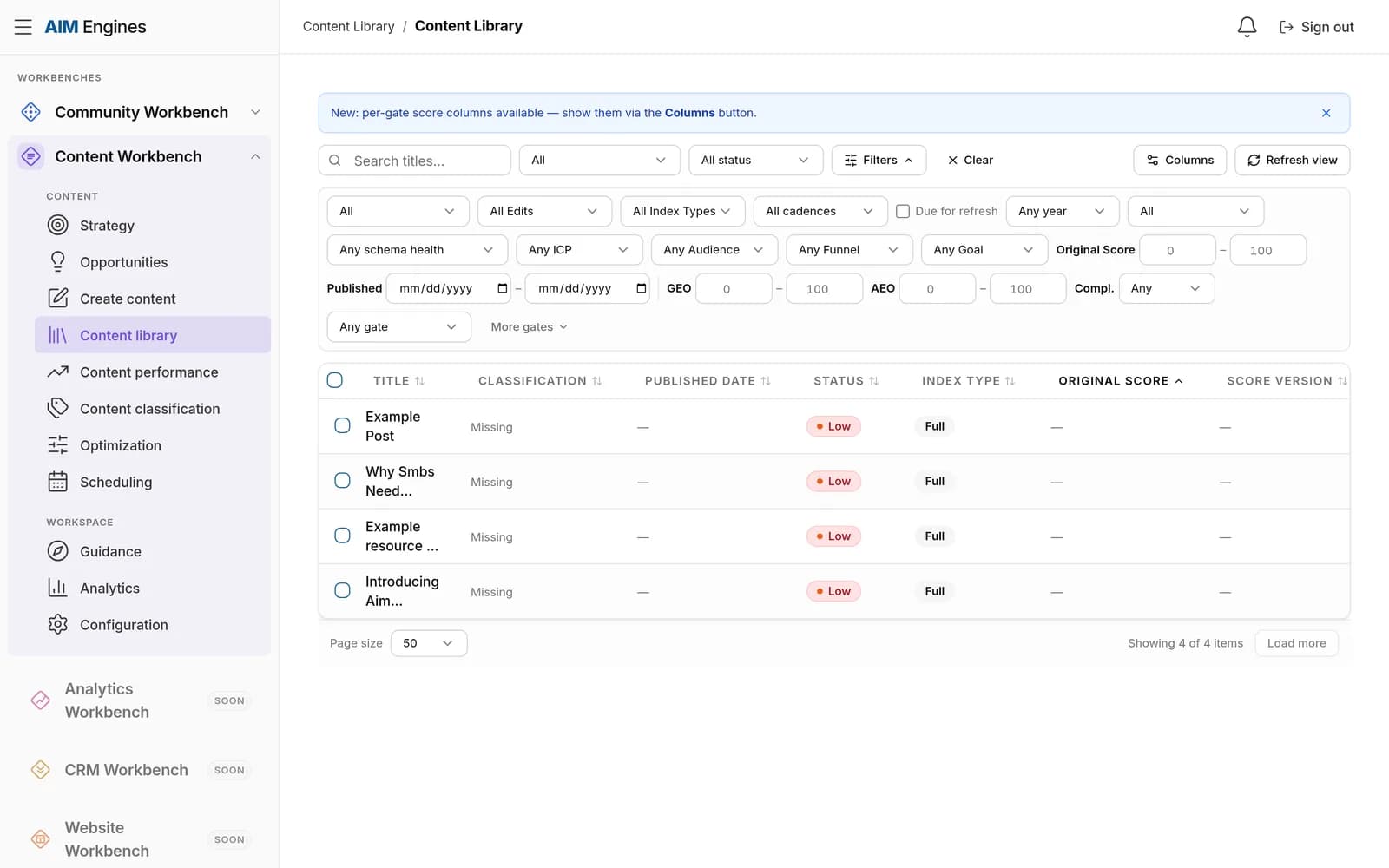Screen dimensions: 1389x868
Task: Expand the More gates section
Action: [529, 327]
